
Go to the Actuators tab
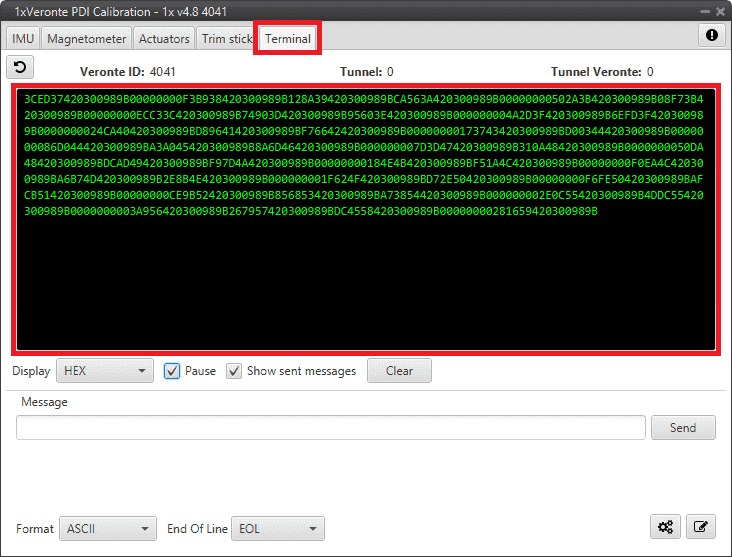[x=164, y=39]
